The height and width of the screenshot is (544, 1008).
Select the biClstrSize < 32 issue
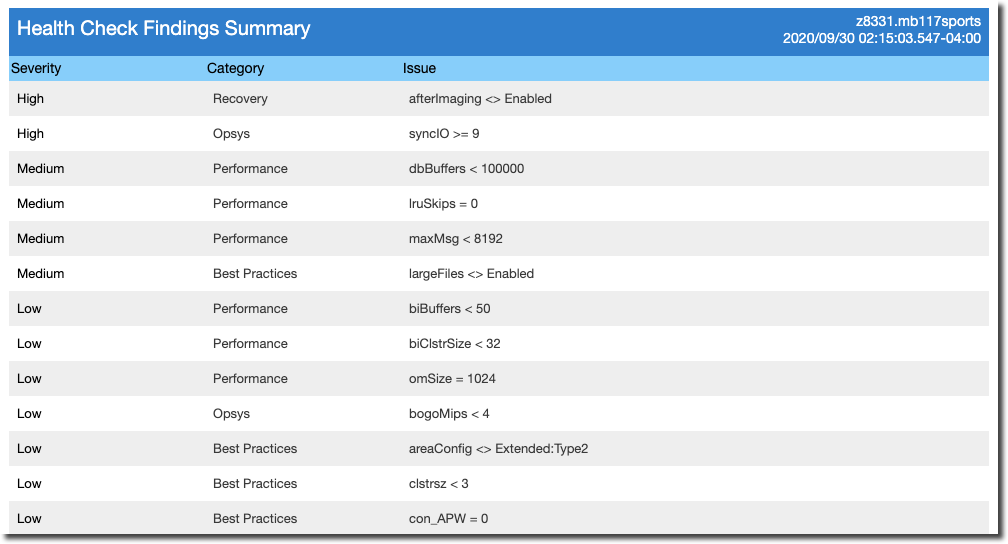(454, 343)
